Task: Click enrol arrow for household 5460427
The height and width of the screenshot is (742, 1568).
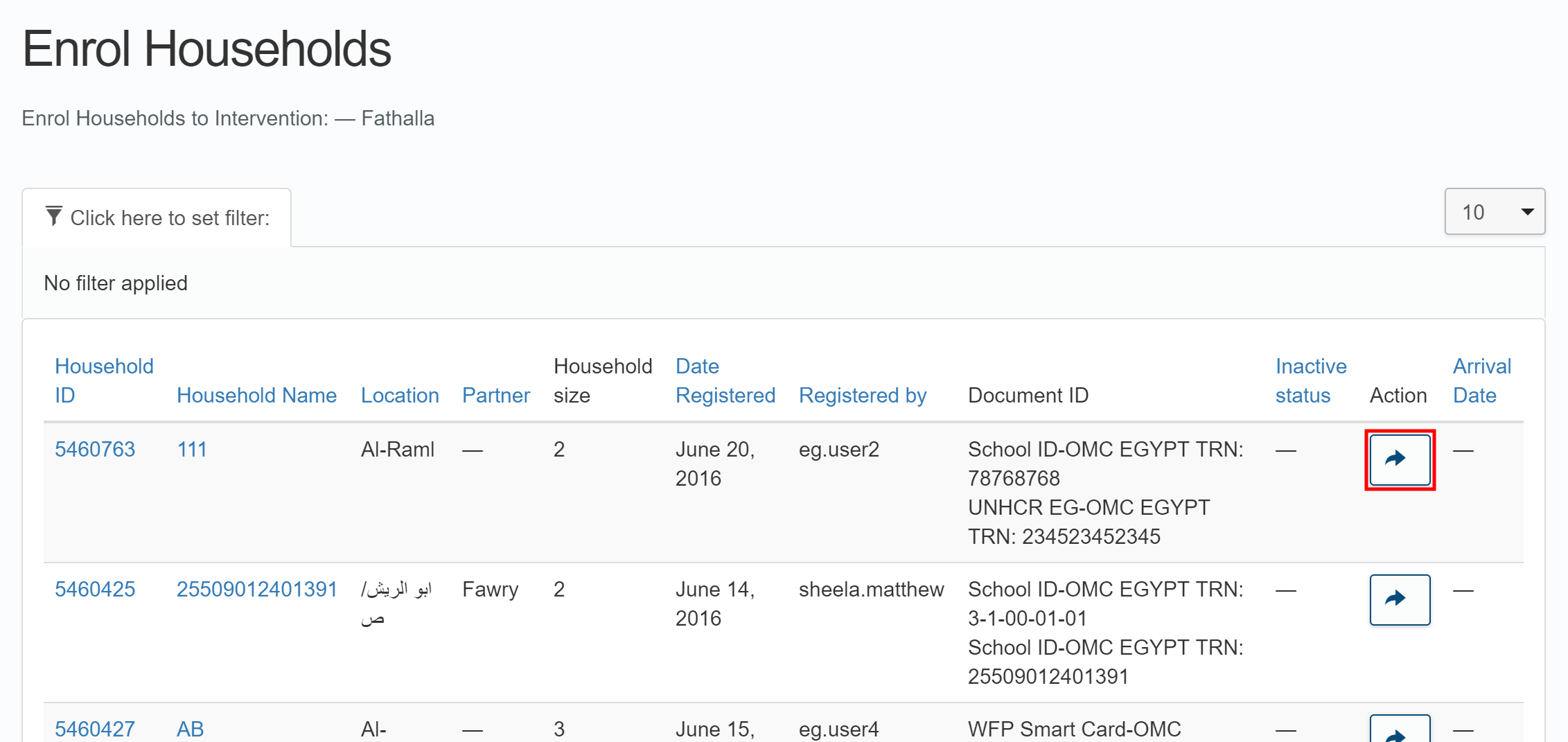Action: point(1399,731)
